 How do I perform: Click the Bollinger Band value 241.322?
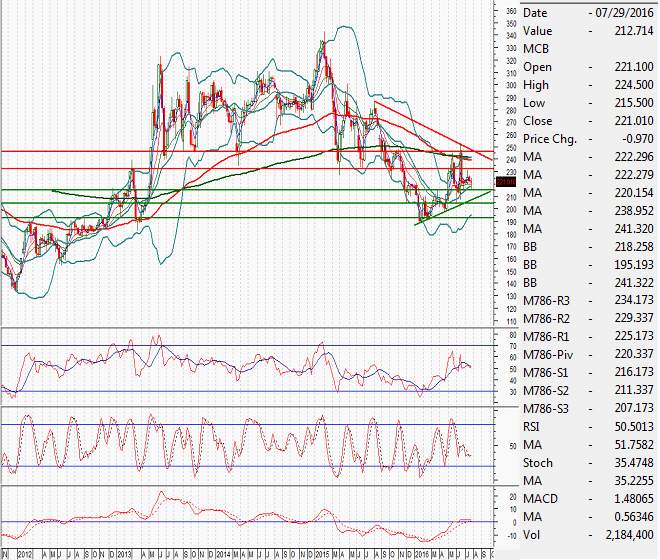pos(633,283)
